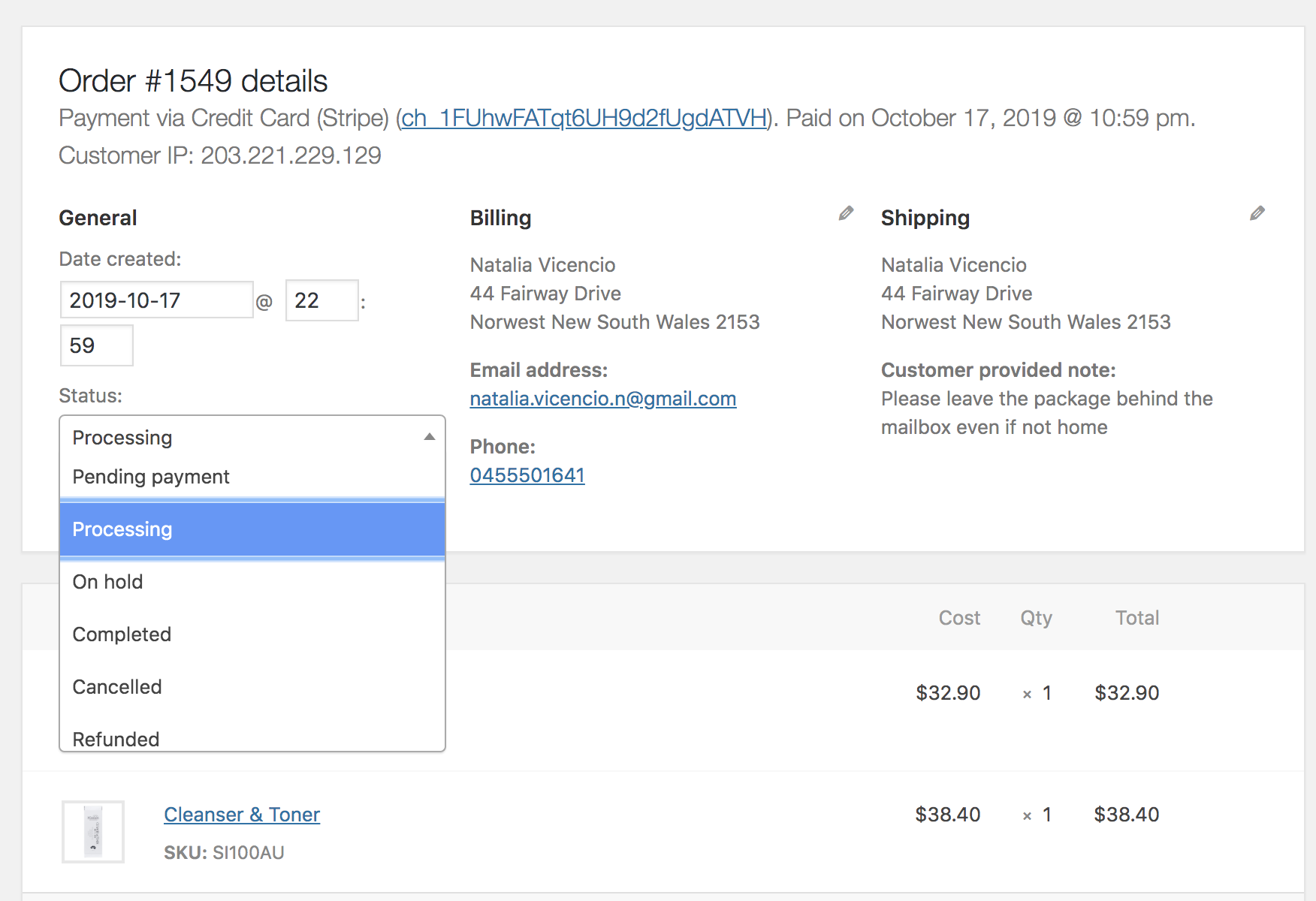
Task: Open the Stripe charge ID link
Action: (x=584, y=118)
